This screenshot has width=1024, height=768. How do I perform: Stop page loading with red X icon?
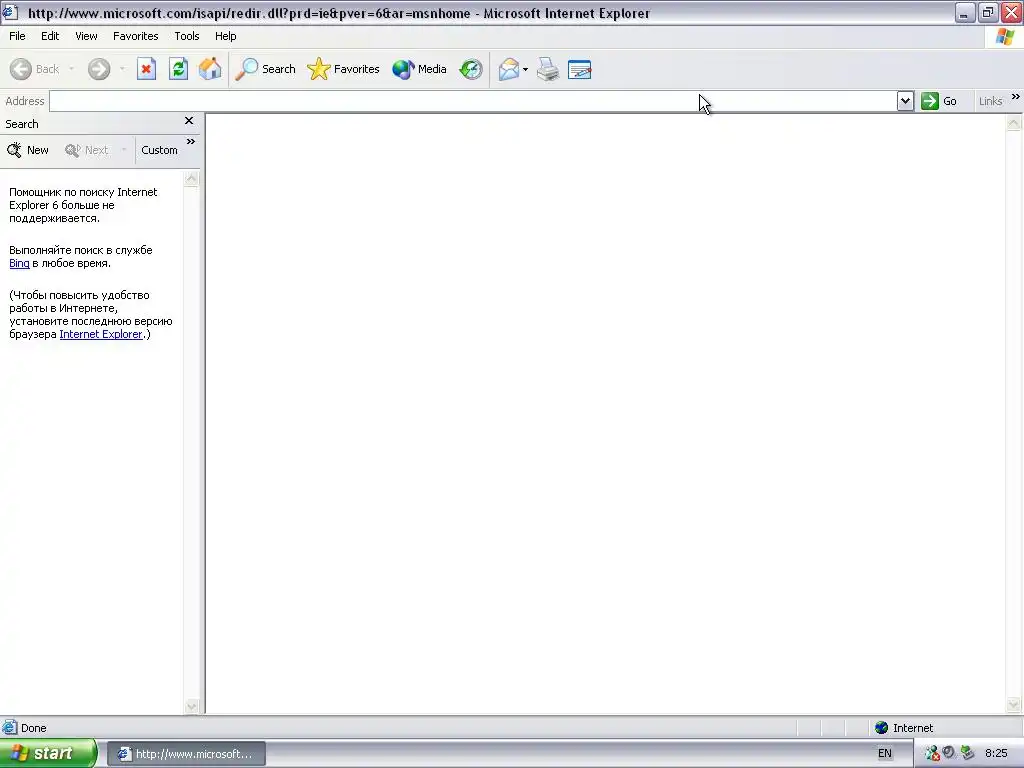pos(146,69)
